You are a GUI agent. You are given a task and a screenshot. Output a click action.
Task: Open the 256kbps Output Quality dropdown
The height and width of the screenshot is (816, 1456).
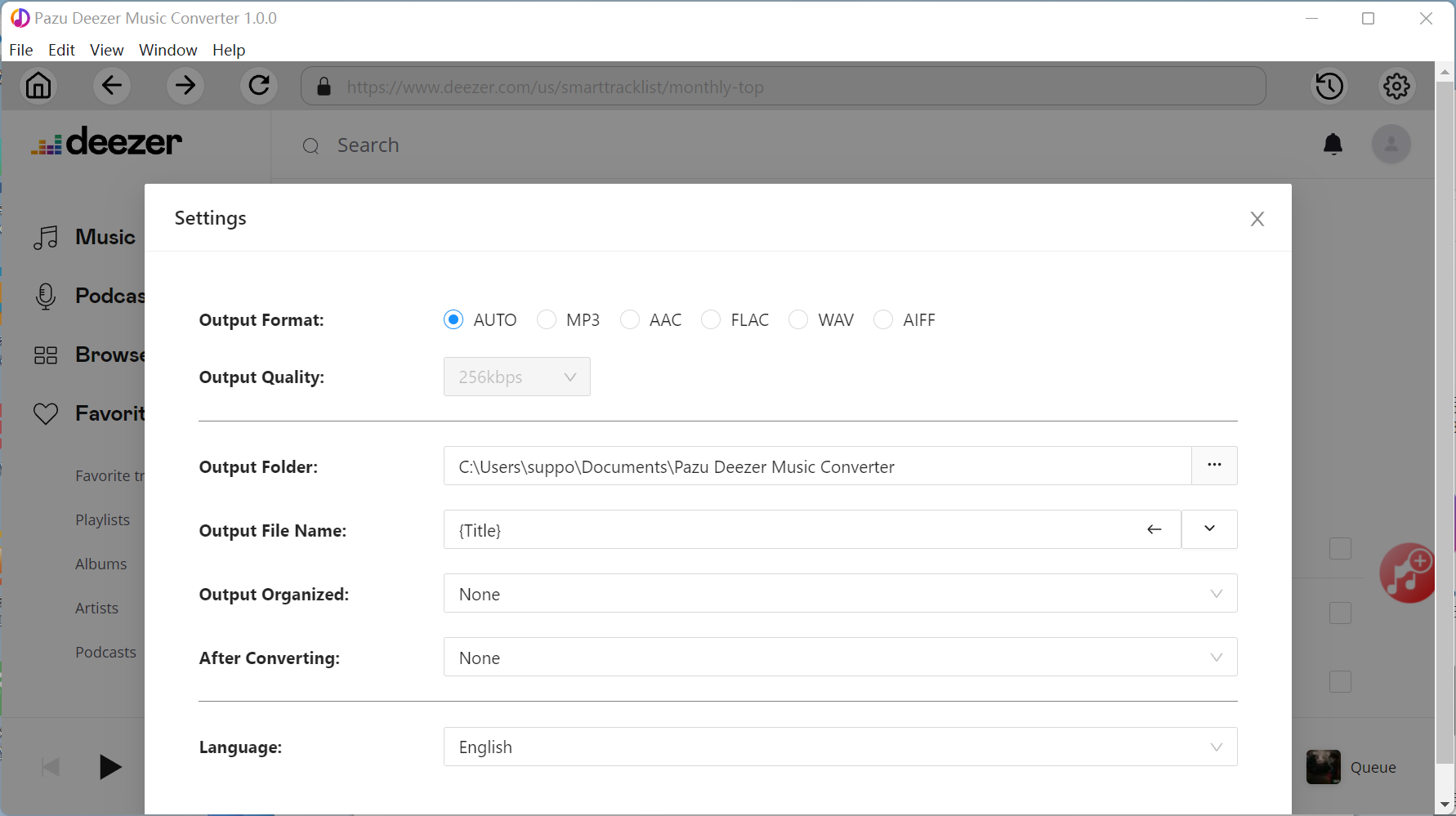517,377
